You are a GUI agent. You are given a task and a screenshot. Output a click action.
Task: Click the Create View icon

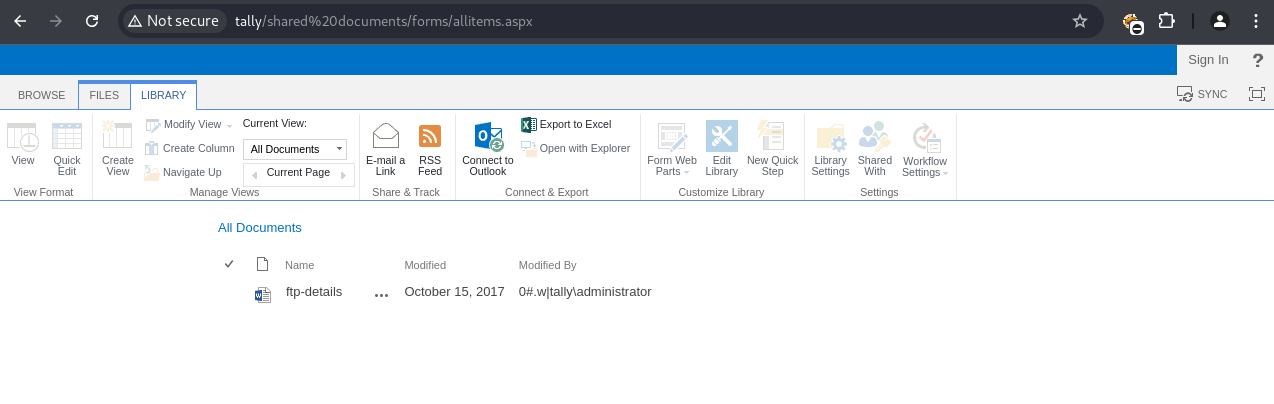point(117,136)
